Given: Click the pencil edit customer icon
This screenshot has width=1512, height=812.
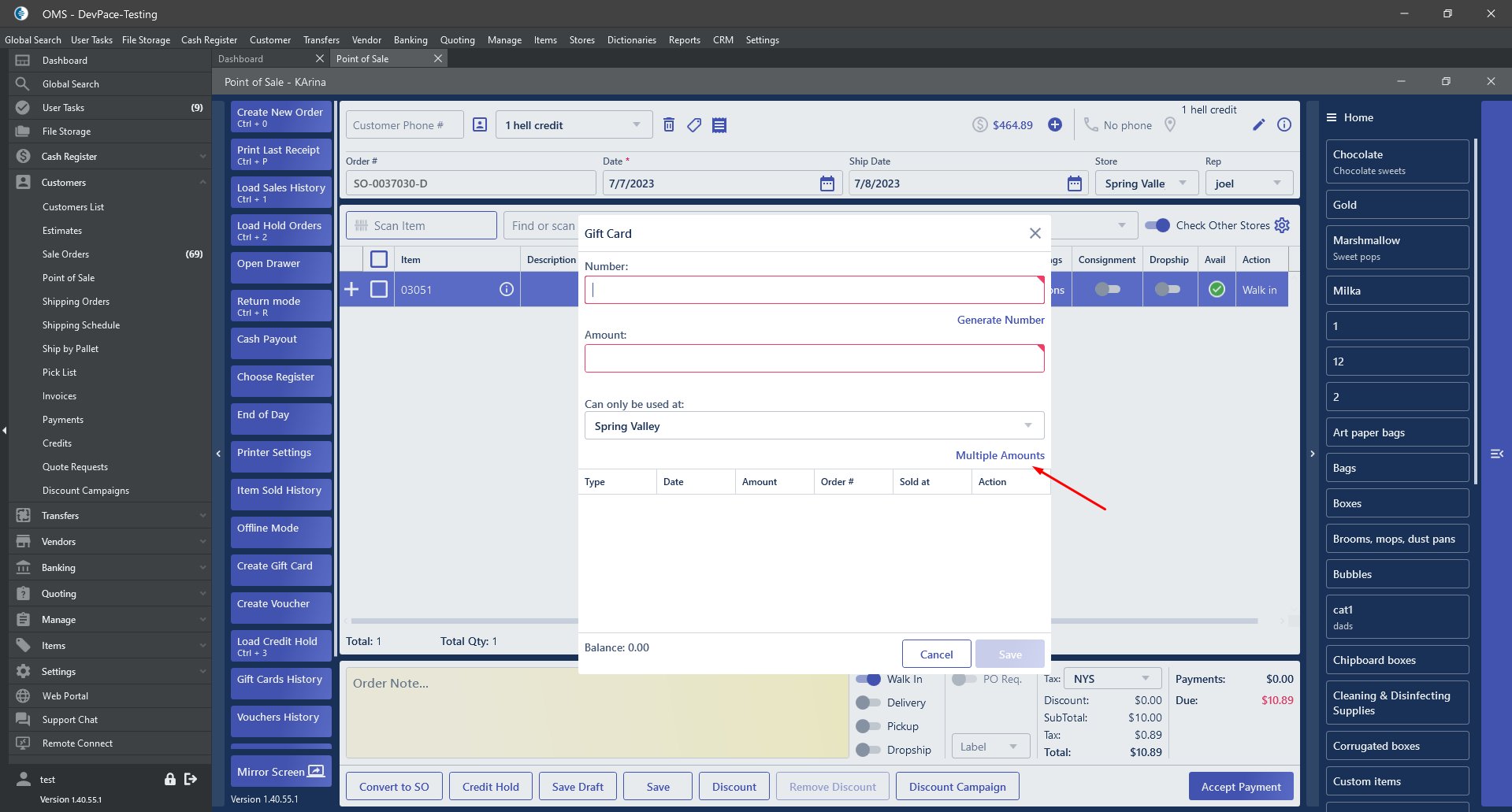Looking at the screenshot, I should pyautogui.click(x=1259, y=124).
